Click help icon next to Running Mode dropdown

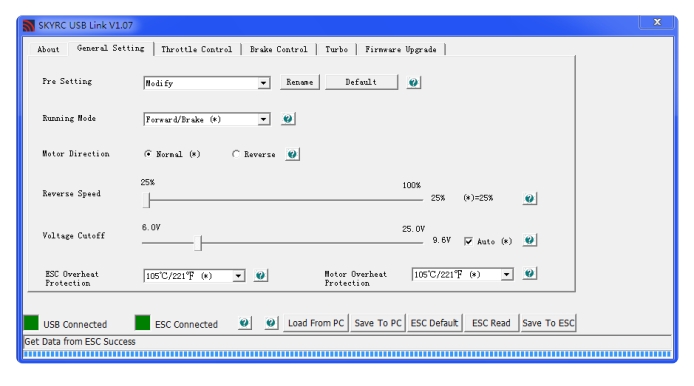click(288, 119)
